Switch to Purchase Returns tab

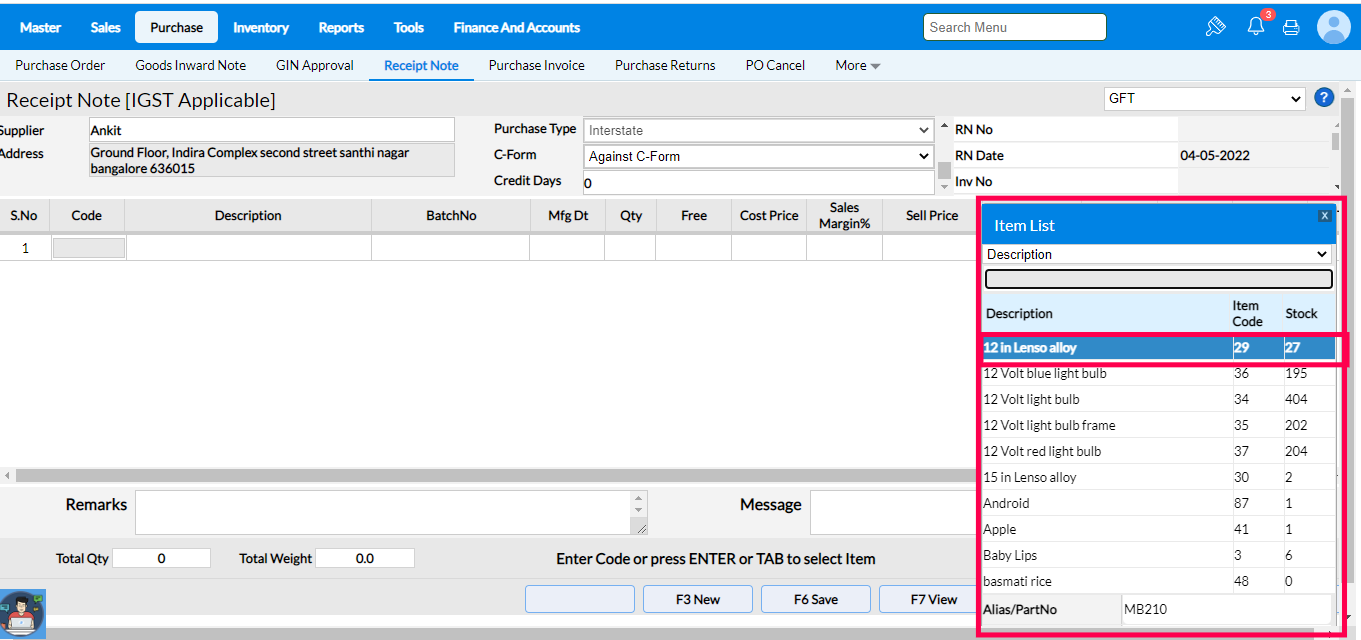point(665,65)
